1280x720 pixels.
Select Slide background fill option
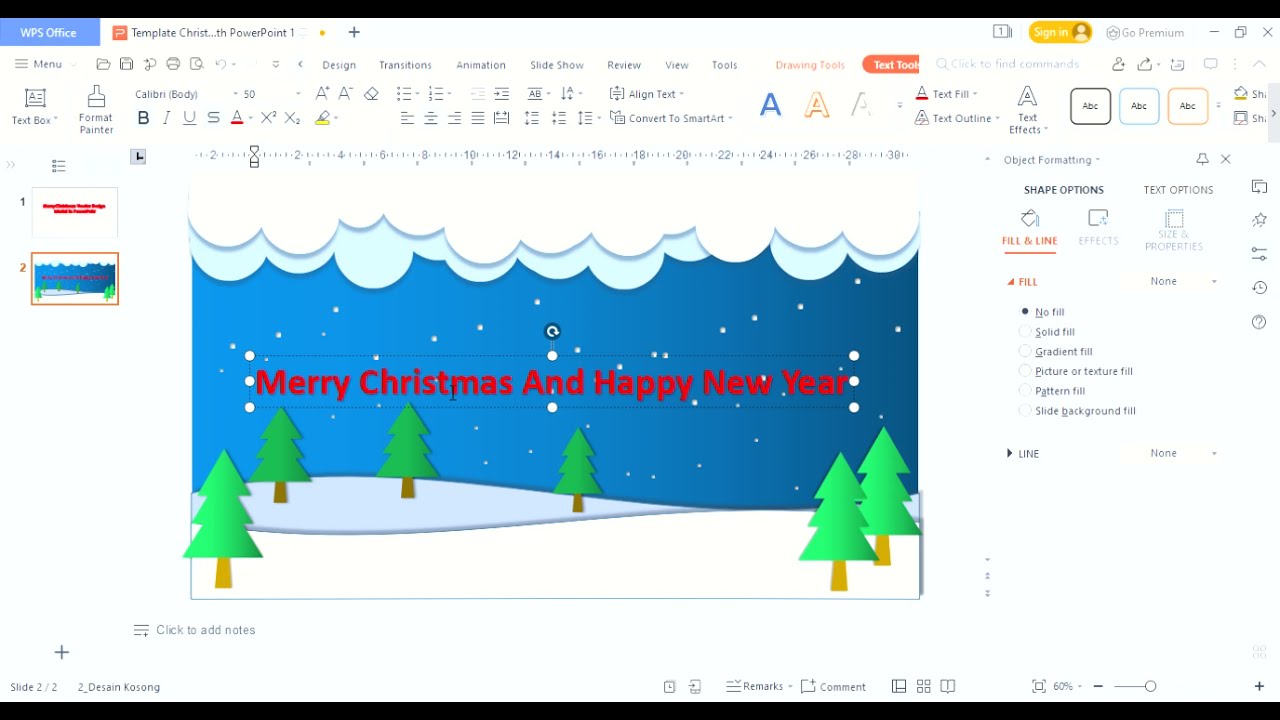point(1077,411)
